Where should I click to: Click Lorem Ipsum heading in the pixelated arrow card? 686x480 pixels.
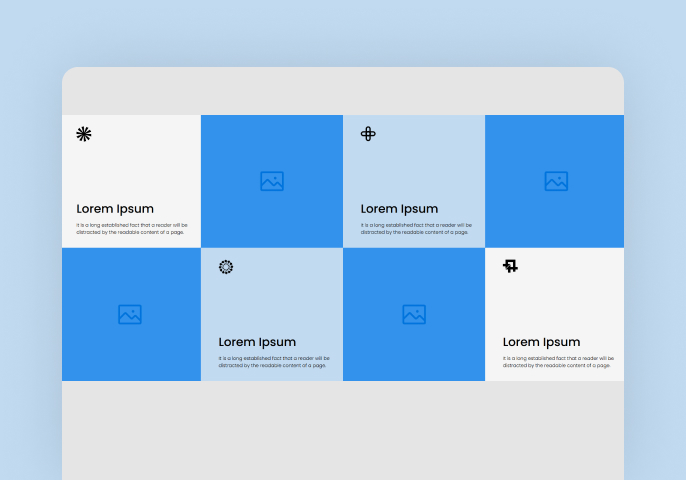coord(542,342)
